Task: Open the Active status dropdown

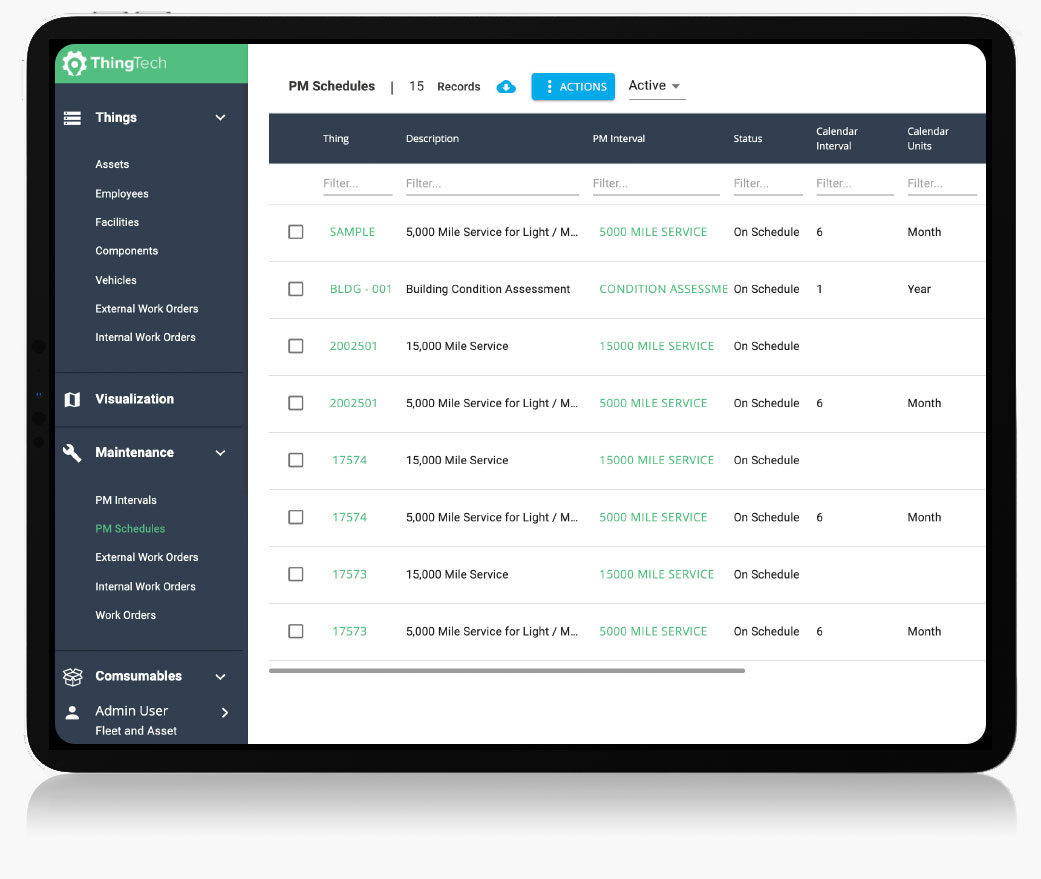Action: (x=656, y=86)
